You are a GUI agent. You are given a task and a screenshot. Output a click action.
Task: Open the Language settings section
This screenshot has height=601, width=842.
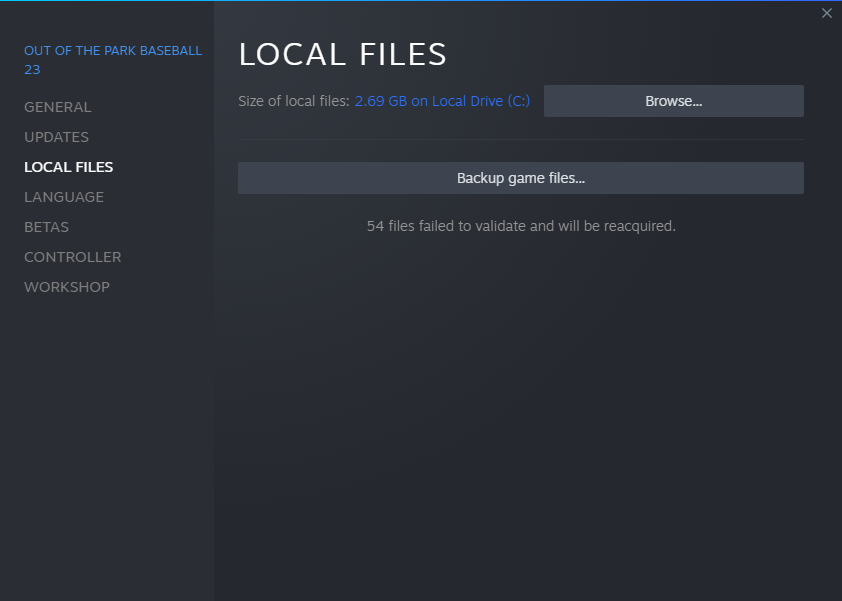tap(63, 197)
